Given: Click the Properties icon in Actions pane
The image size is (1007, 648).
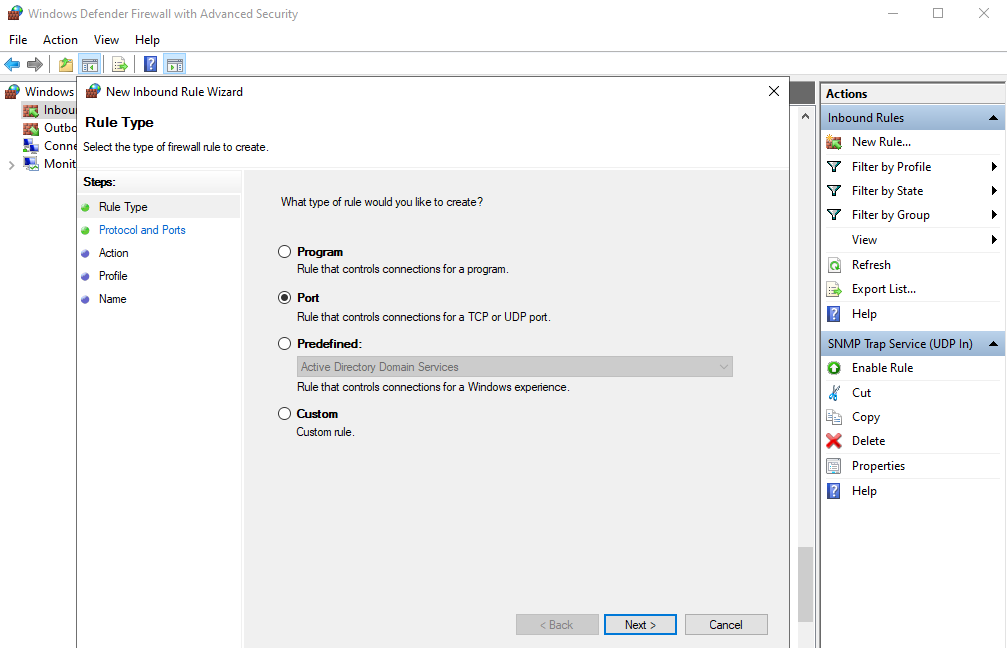Looking at the screenshot, I should pos(834,466).
